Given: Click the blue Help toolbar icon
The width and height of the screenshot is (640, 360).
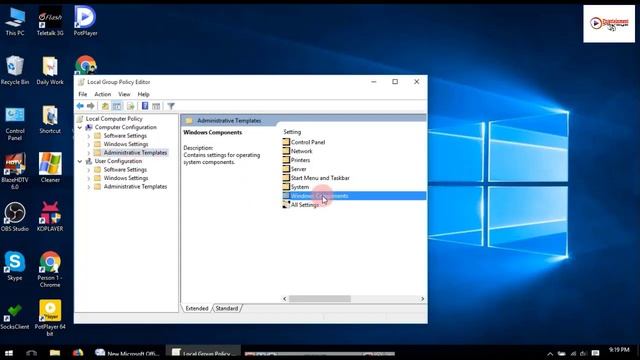Looking at the screenshot, I should [145, 106].
